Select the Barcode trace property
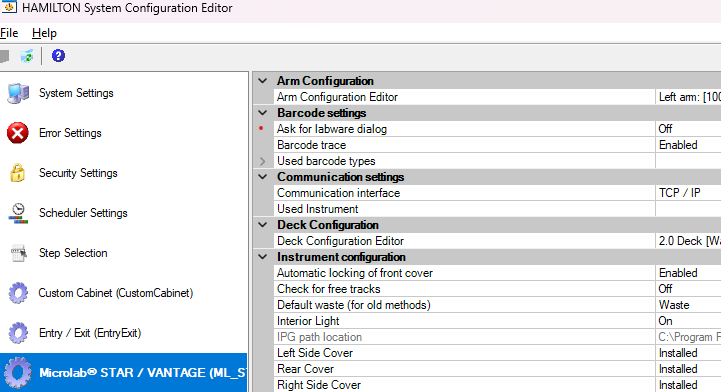Viewport: 721px width, 392px height. coord(464,145)
